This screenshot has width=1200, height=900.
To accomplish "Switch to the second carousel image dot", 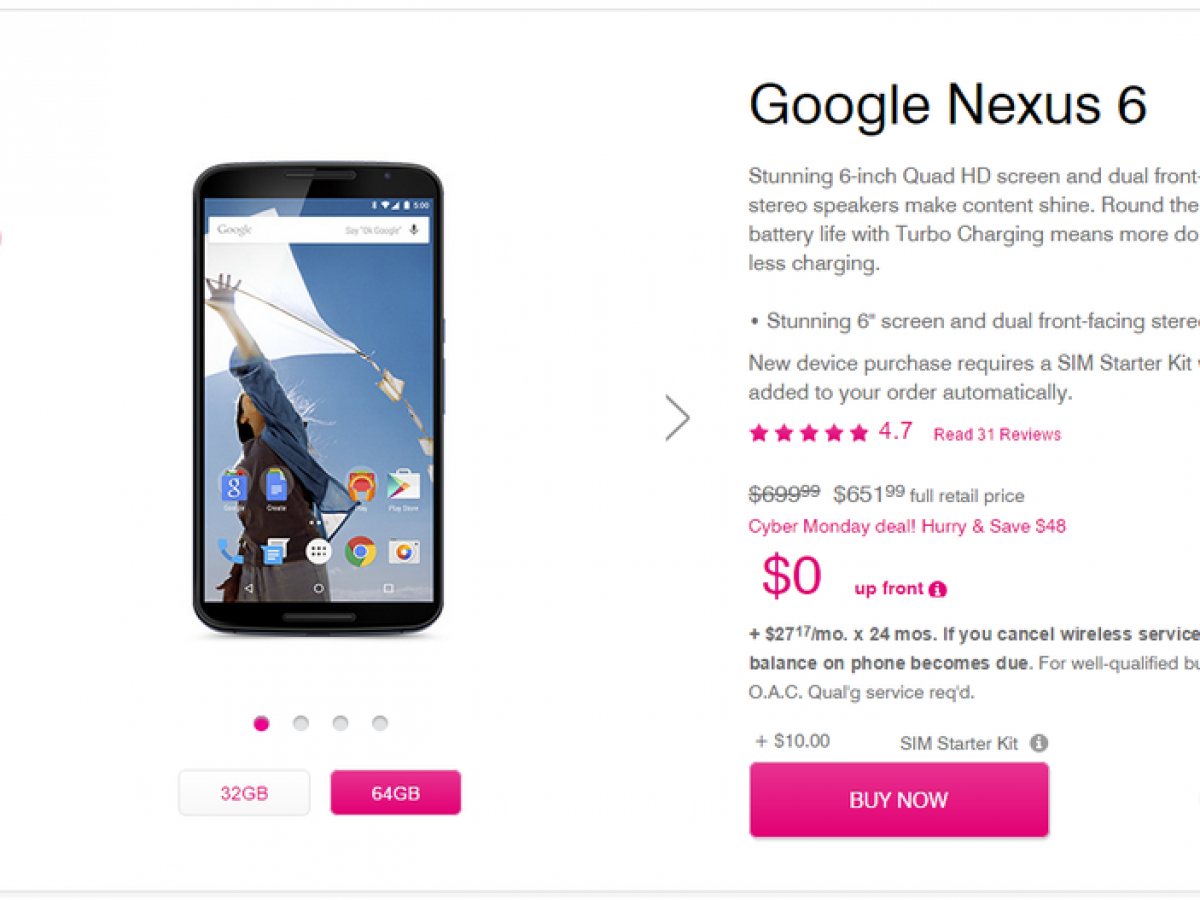I will pyautogui.click(x=301, y=723).
